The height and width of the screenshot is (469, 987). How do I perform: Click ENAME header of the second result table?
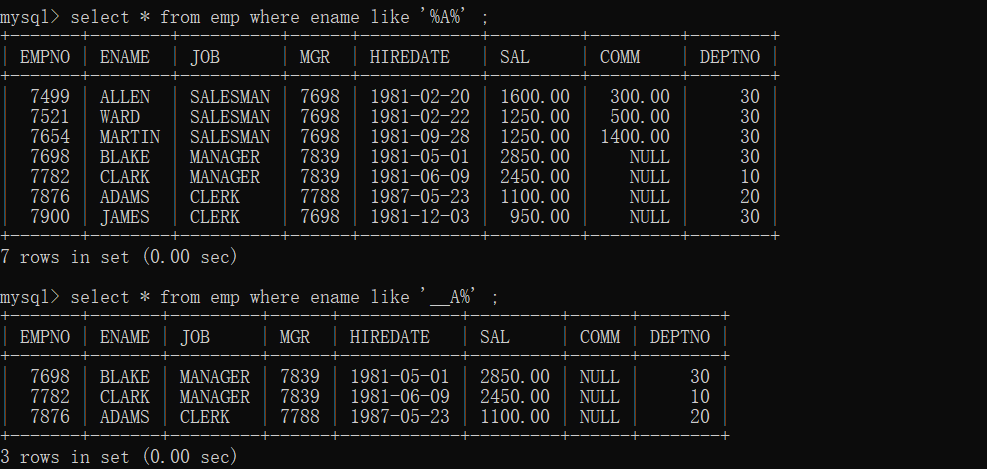[125, 337]
